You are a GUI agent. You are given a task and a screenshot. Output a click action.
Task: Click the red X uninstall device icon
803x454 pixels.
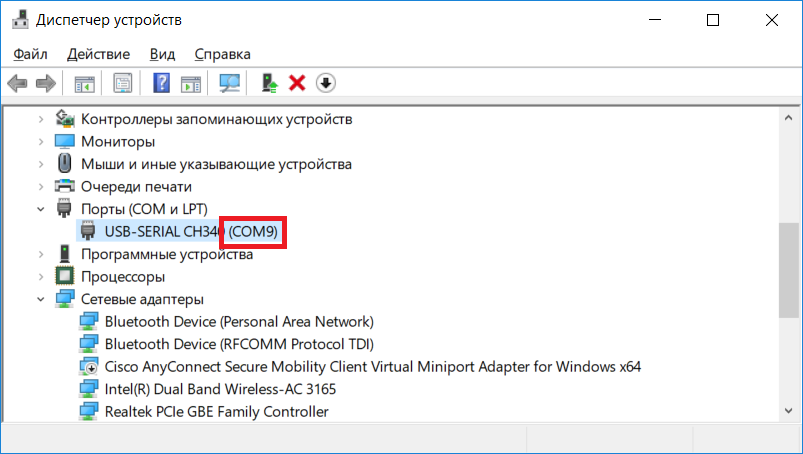297,83
